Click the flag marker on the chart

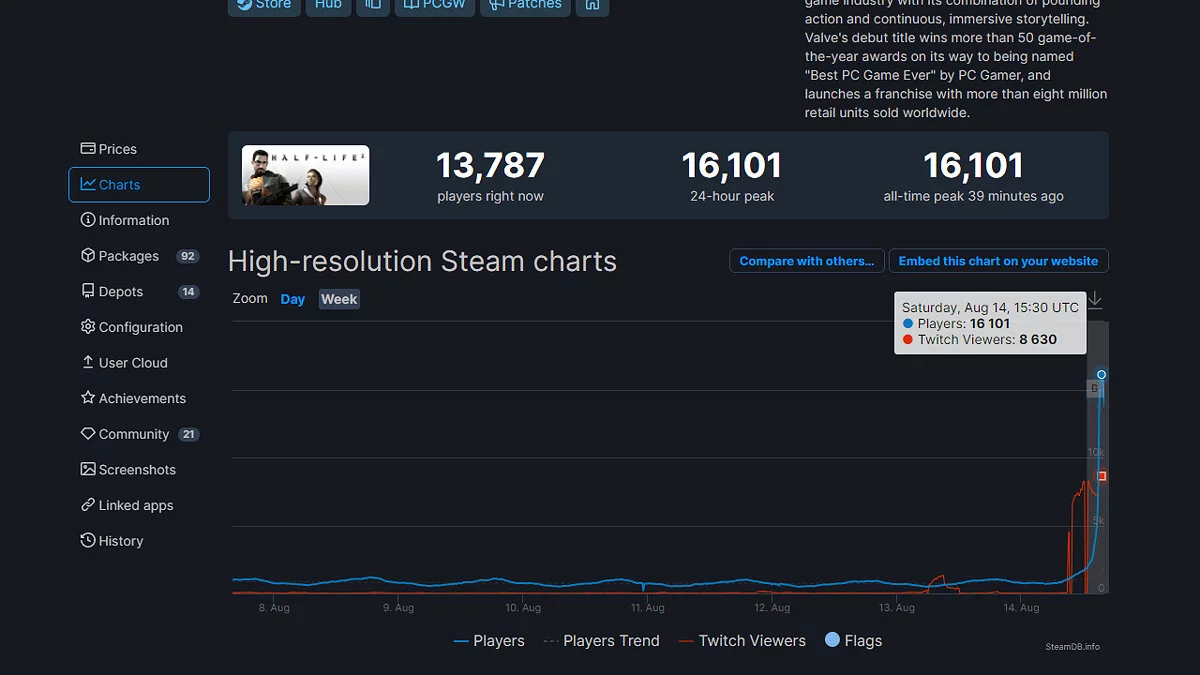coord(1094,388)
